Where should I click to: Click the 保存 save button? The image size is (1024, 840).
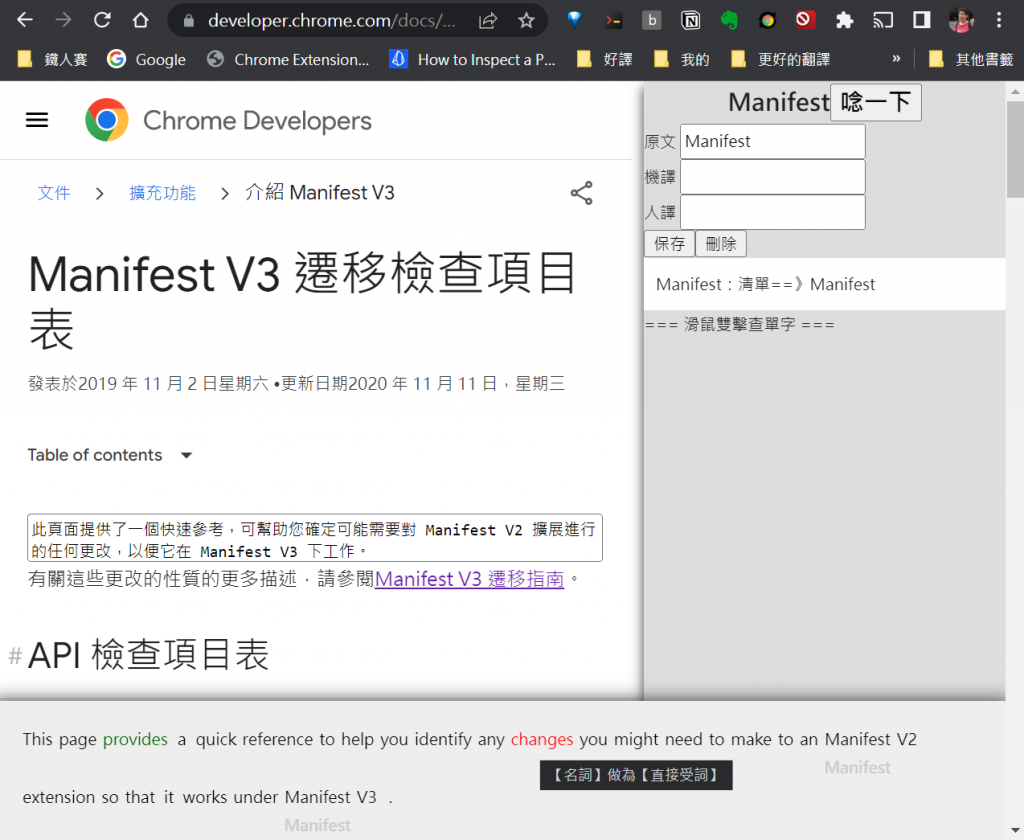click(669, 244)
